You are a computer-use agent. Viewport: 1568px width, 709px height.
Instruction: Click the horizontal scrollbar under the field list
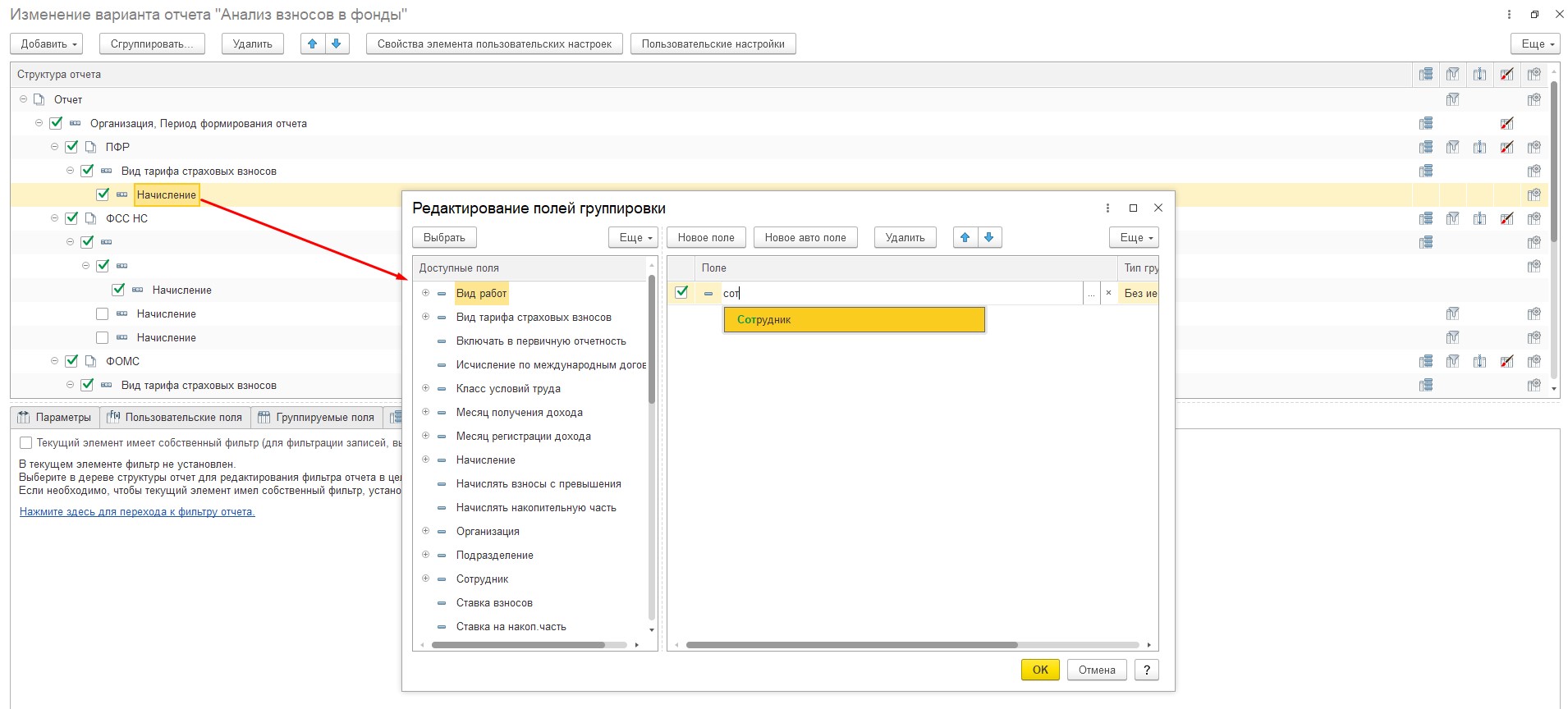[851, 645]
